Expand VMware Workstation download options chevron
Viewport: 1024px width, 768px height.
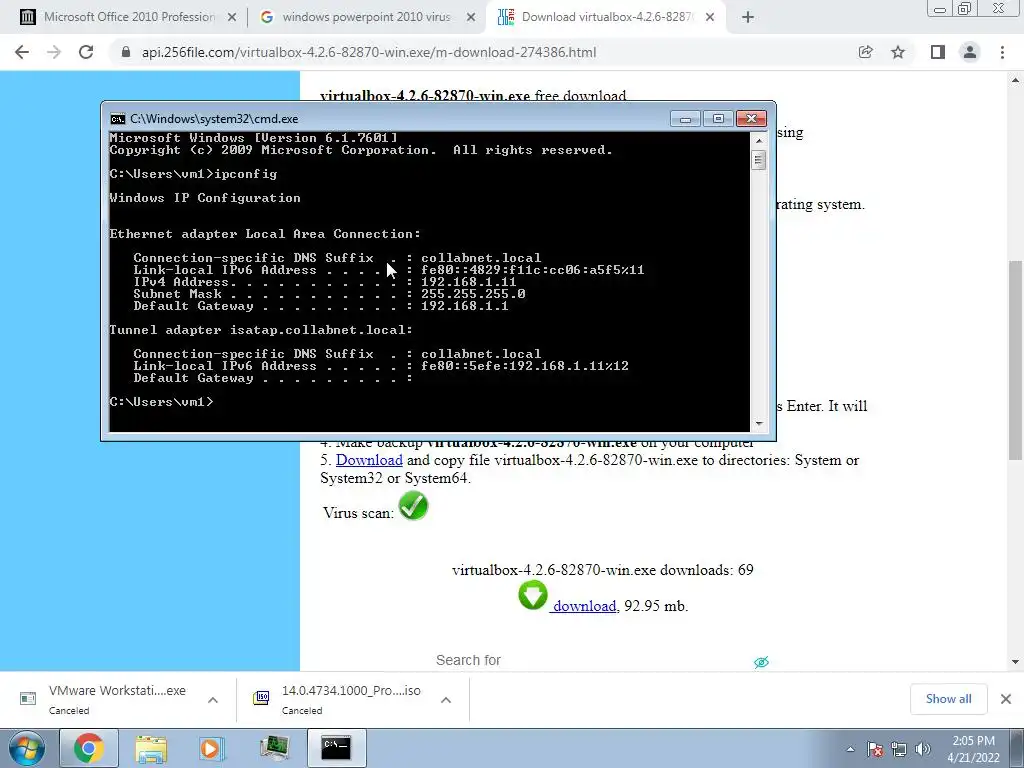click(213, 699)
